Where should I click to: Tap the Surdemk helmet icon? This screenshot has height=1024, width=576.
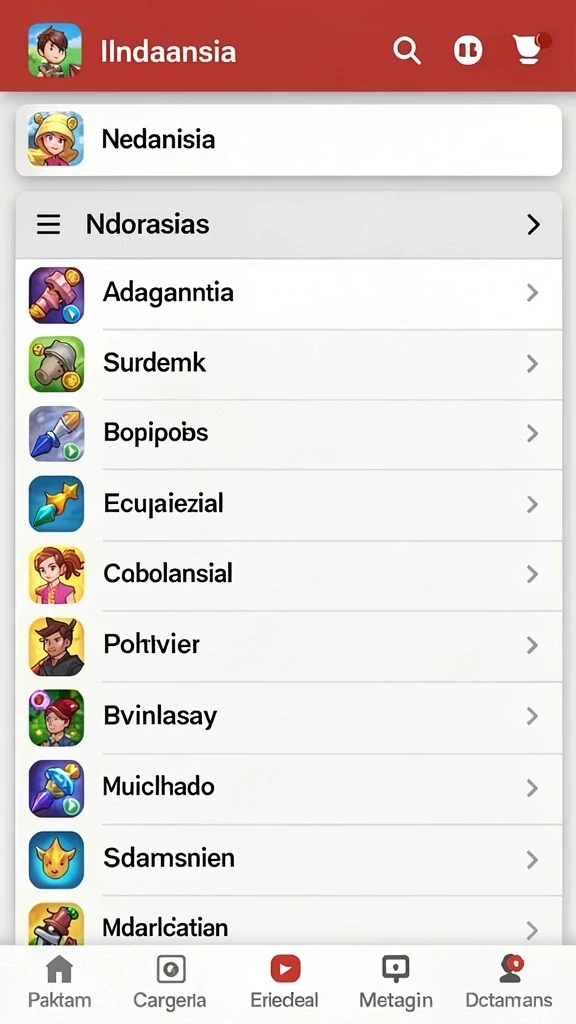click(56, 364)
